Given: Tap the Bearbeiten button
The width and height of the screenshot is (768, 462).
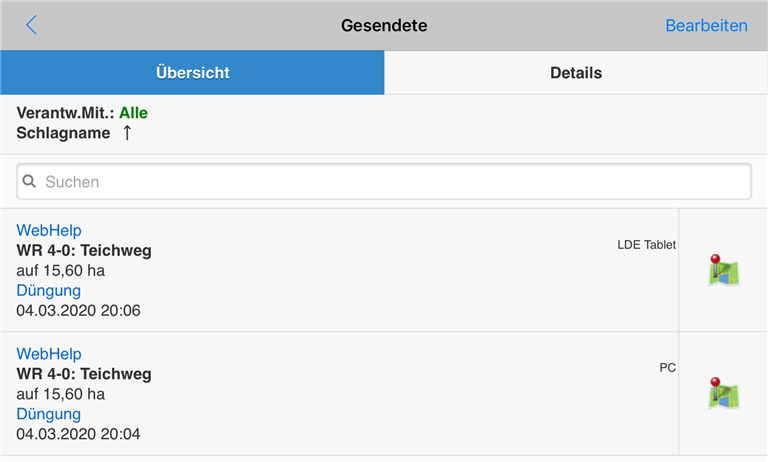Looking at the screenshot, I should 706,25.
